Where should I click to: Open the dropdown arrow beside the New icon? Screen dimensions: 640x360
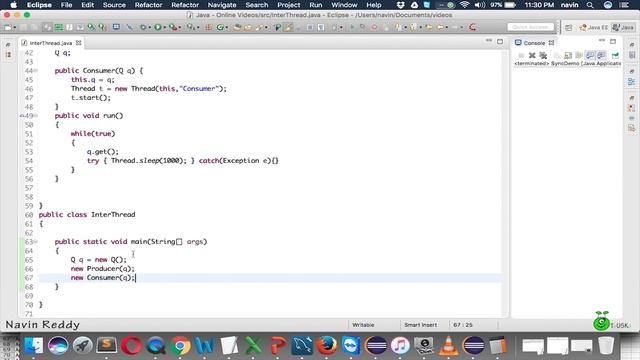(x=15, y=27)
